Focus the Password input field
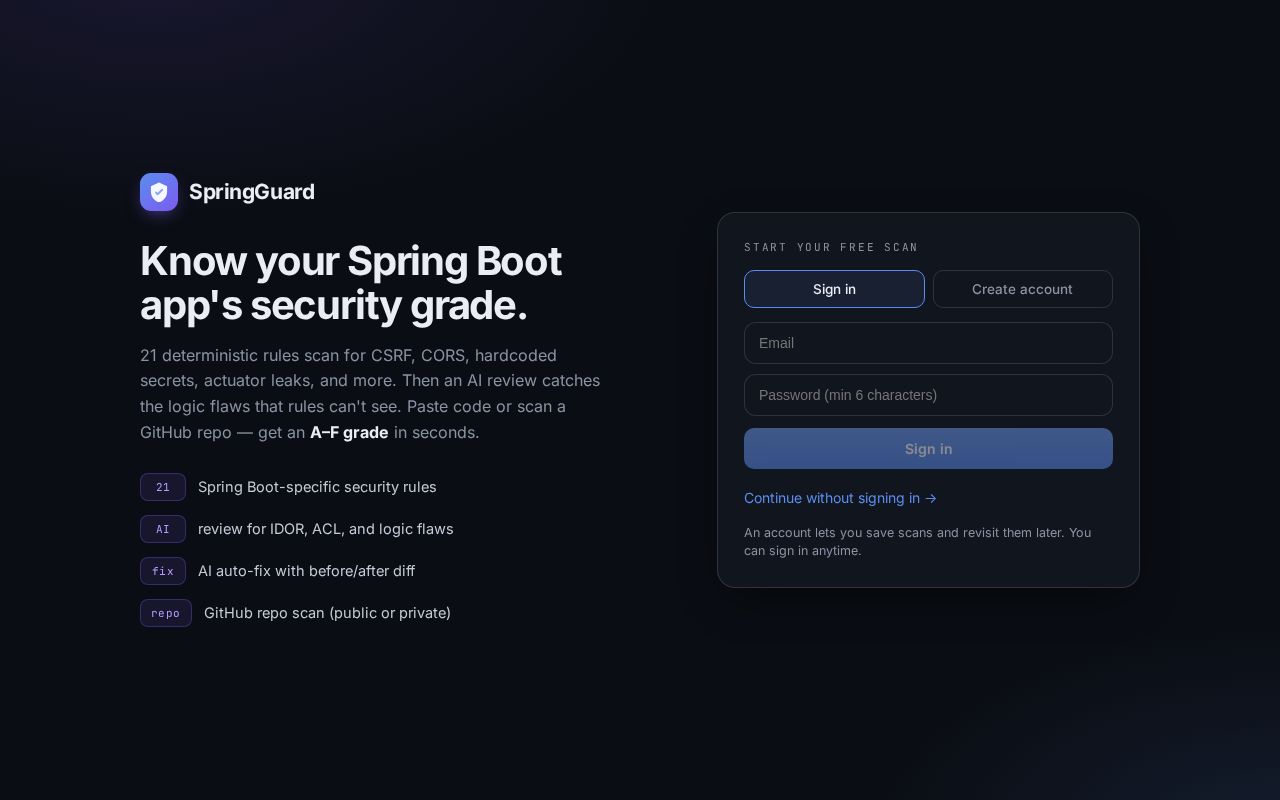The width and height of the screenshot is (1280, 800). coord(928,395)
